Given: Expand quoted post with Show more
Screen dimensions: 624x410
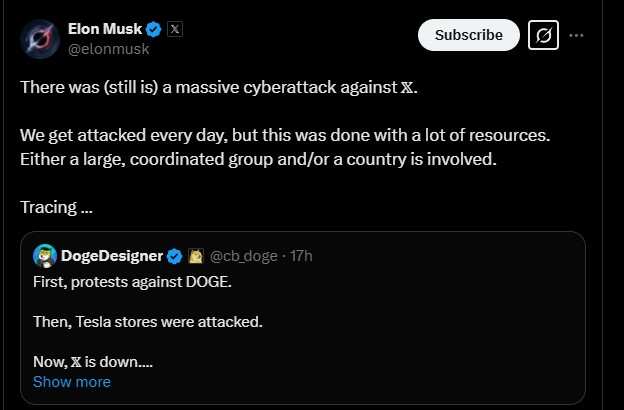Looking at the screenshot, I should tap(72, 382).
